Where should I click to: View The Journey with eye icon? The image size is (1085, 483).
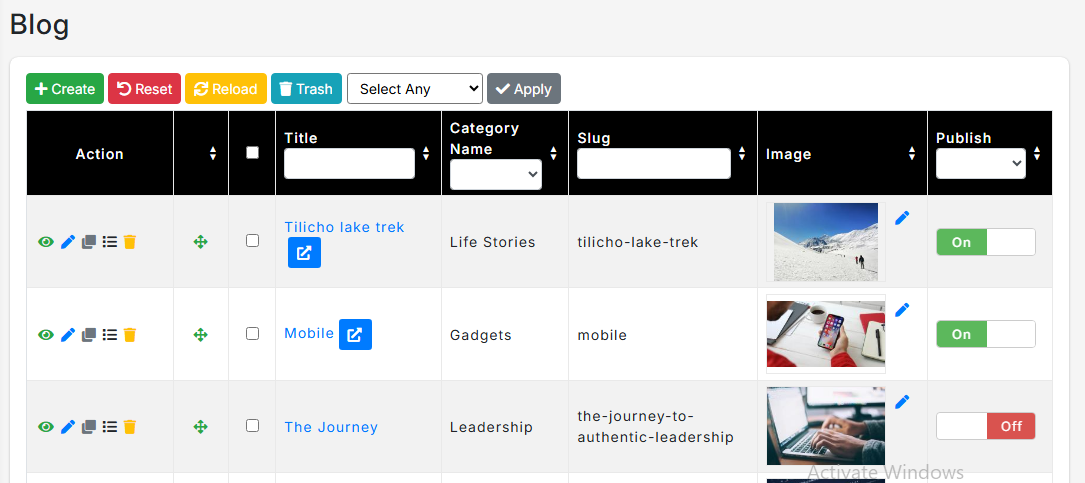click(46, 427)
